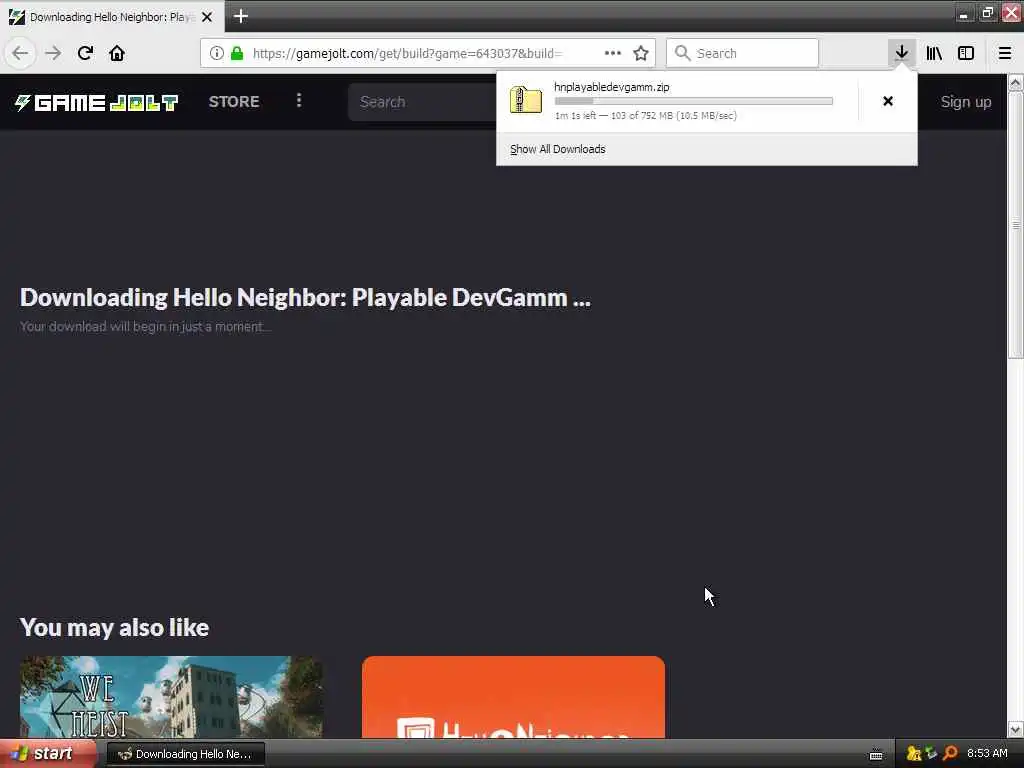Click the orange magnifier tray icon
This screenshot has width=1024, height=768.
(x=950, y=754)
